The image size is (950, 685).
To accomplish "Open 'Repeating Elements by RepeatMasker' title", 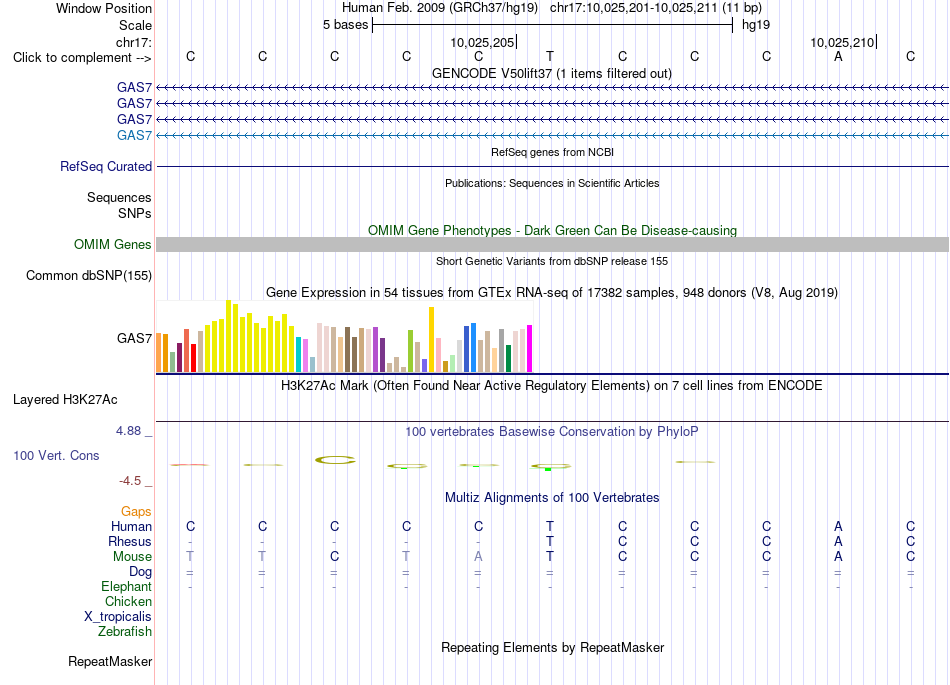I will pyautogui.click(x=552, y=648).
